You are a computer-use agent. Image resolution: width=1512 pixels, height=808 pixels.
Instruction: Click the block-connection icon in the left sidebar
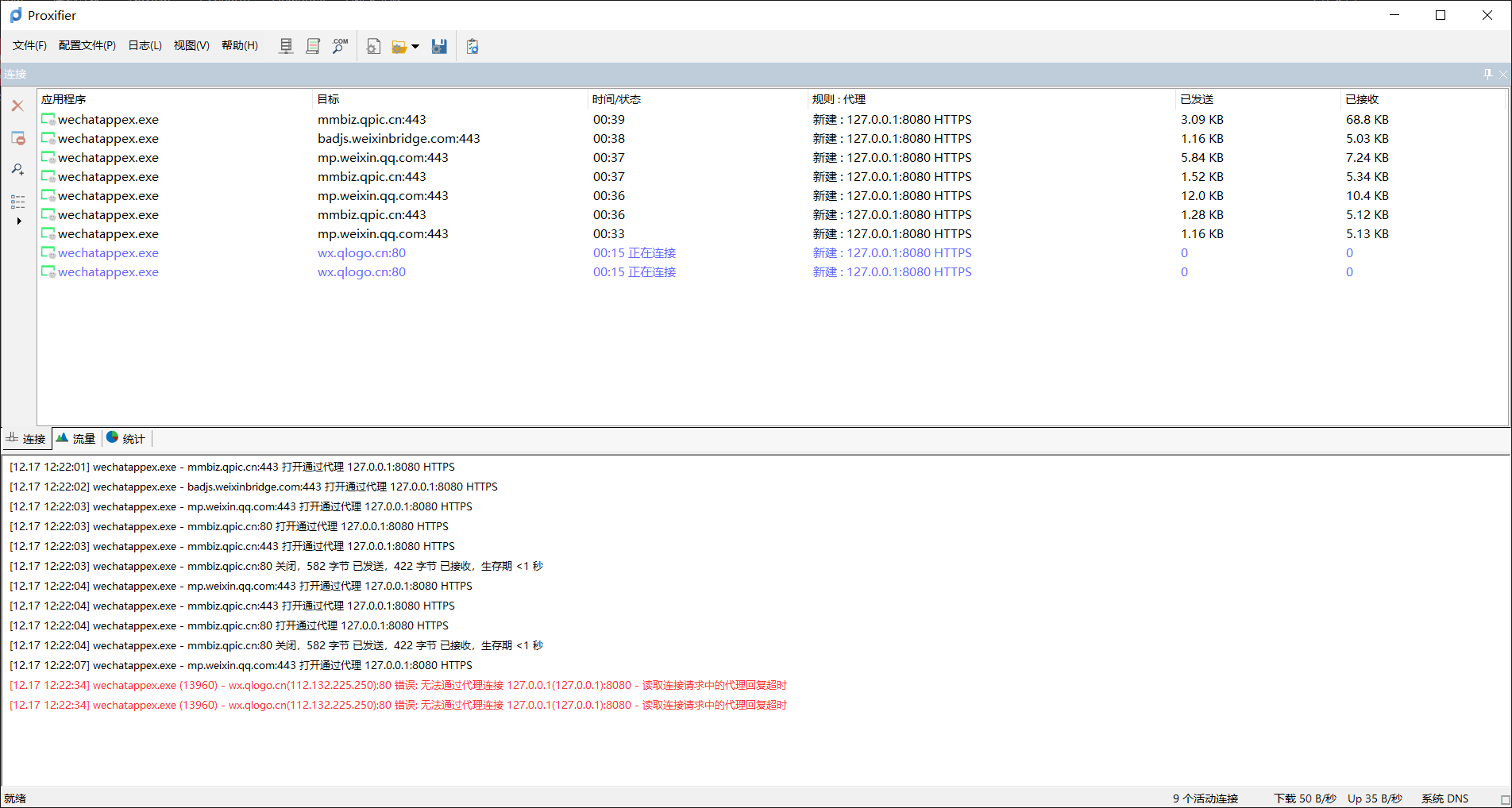pyautogui.click(x=17, y=138)
